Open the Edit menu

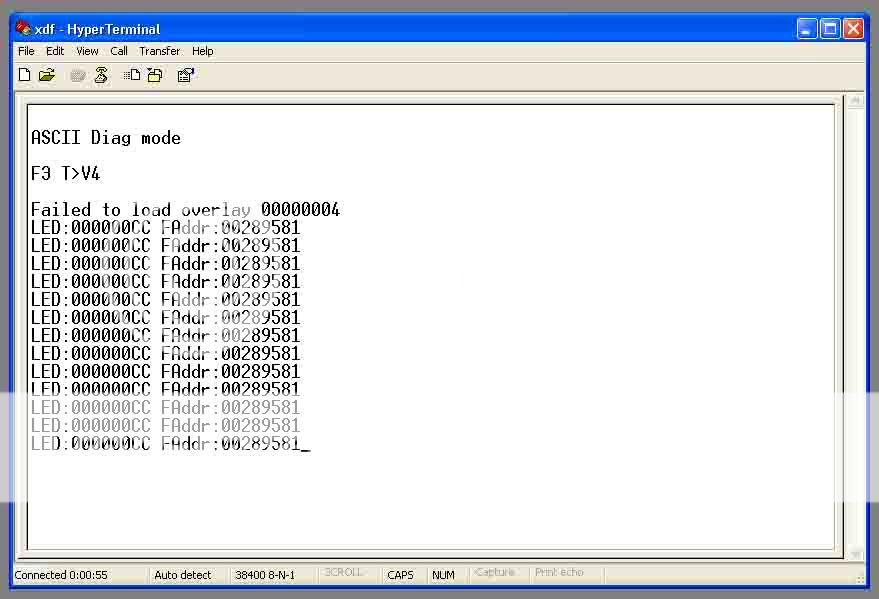(x=55, y=51)
